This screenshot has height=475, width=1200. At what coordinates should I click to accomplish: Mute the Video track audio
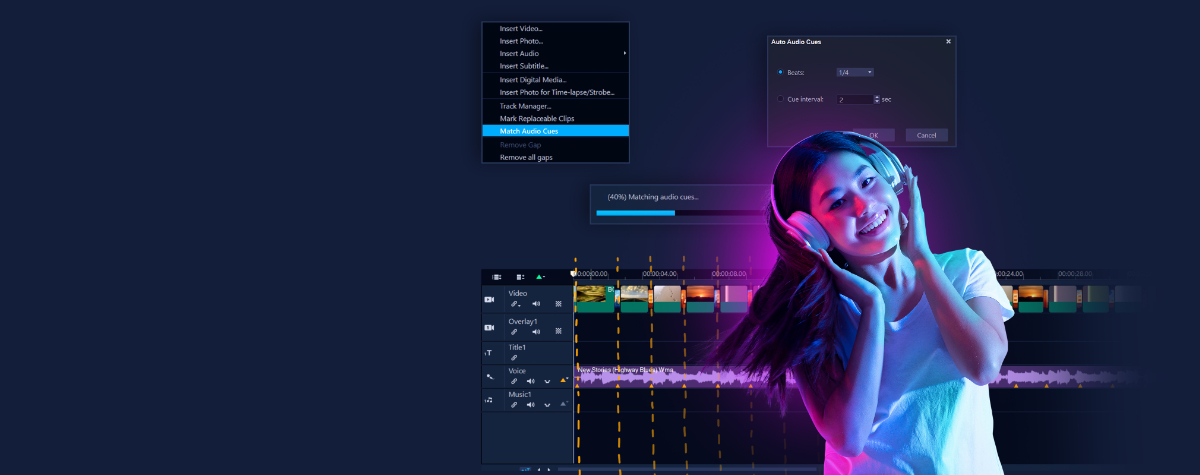[x=536, y=304]
